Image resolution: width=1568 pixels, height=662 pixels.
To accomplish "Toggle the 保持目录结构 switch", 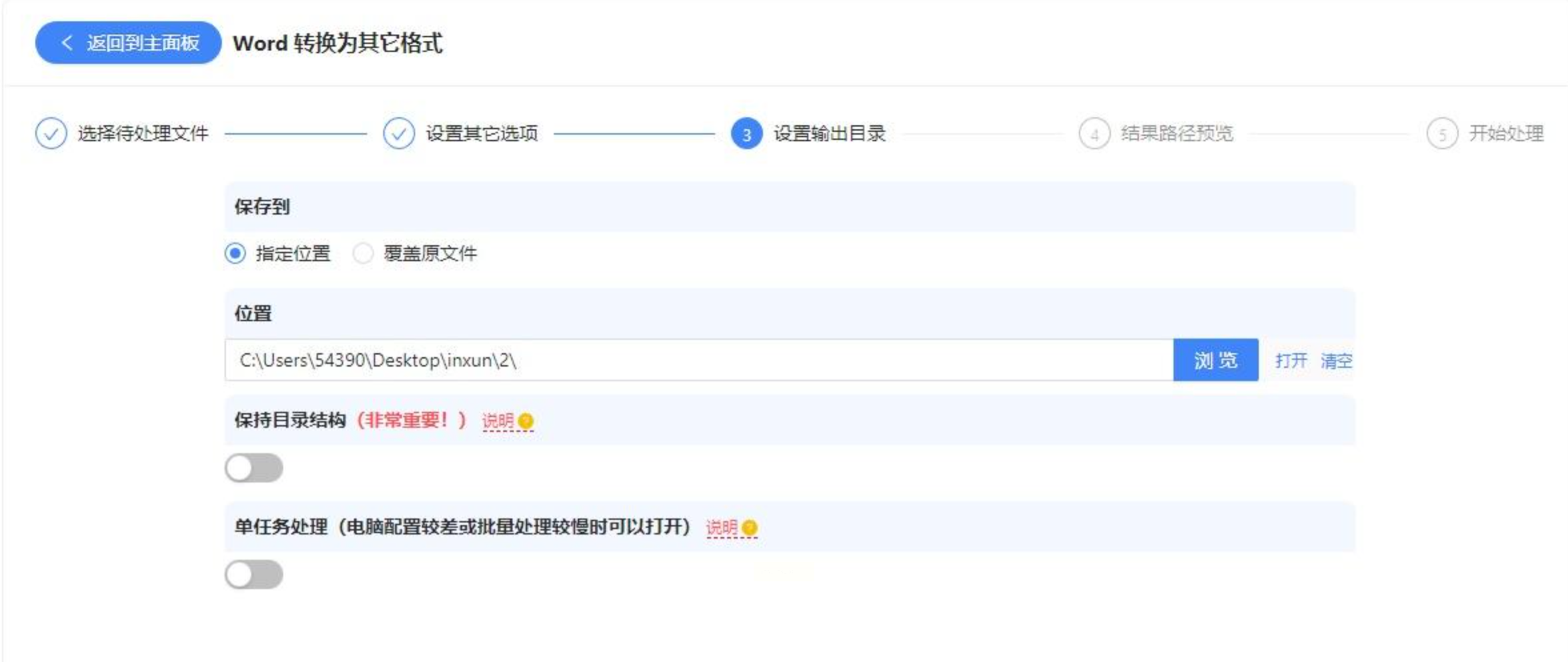I will (254, 468).
